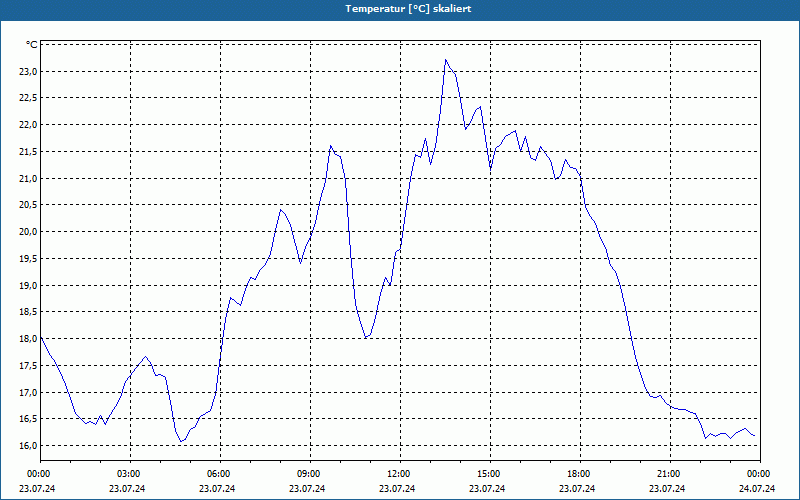Screen dimensions: 800x500
Task: Click the 23,0 y-axis label
Action: click(x=29, y=71)
